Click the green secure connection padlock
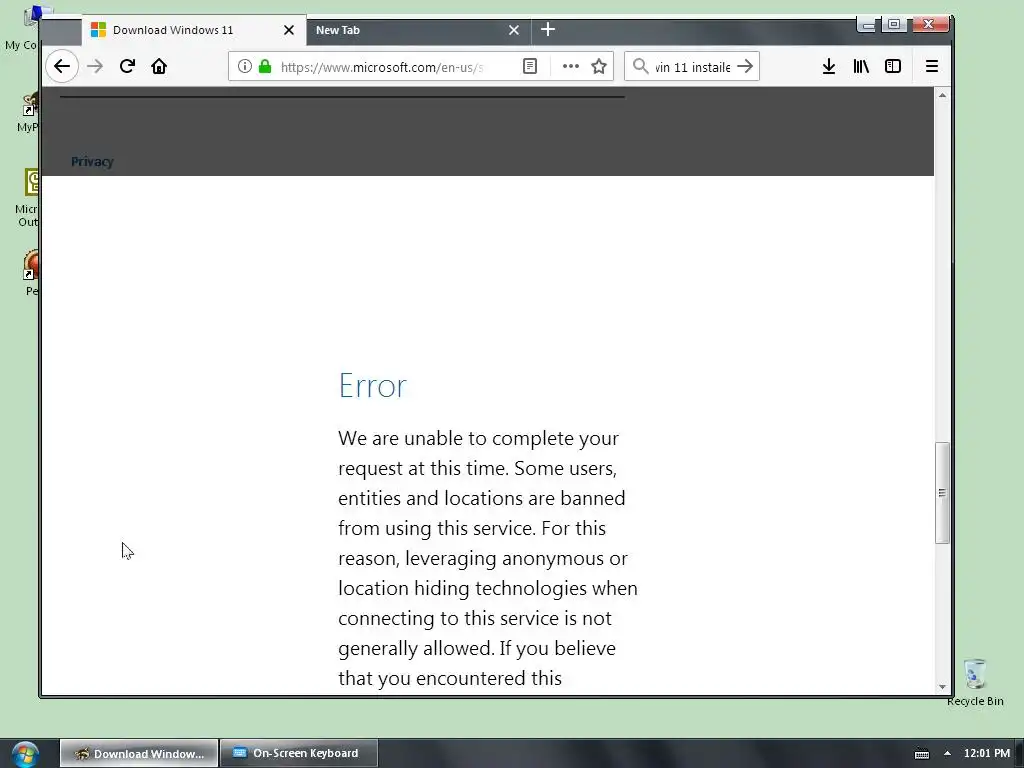The height and width of the screenshot is (768, 1024). click(x=265, y=66)
